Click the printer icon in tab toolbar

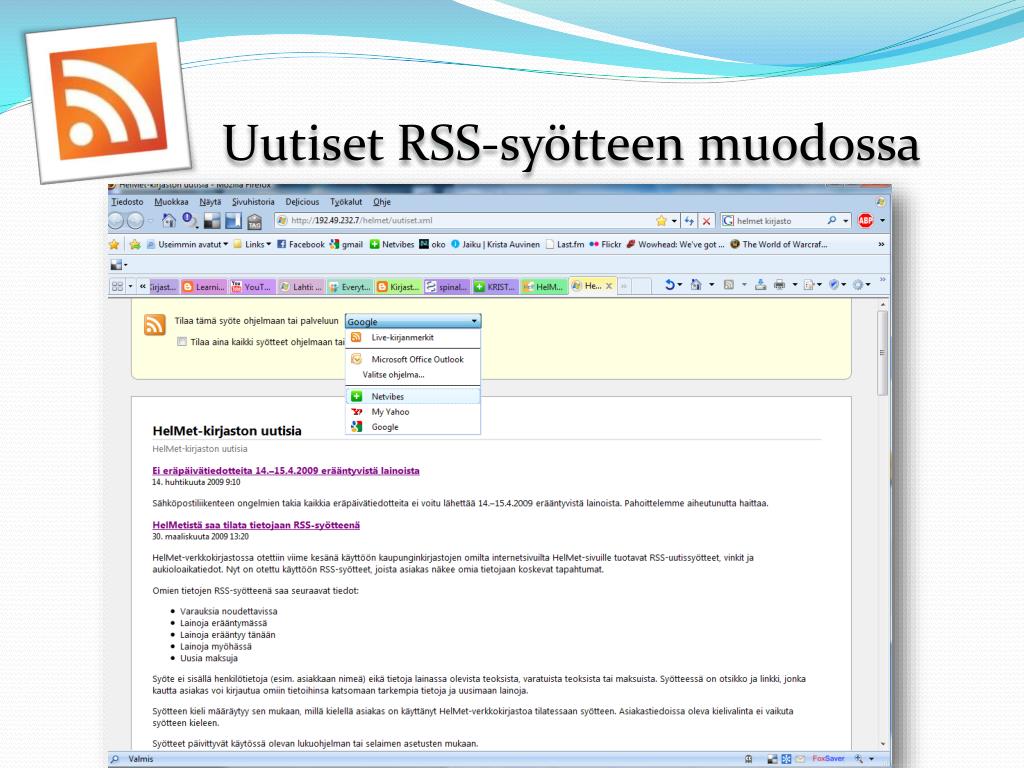pyautogui.click(x=779, y=285)
